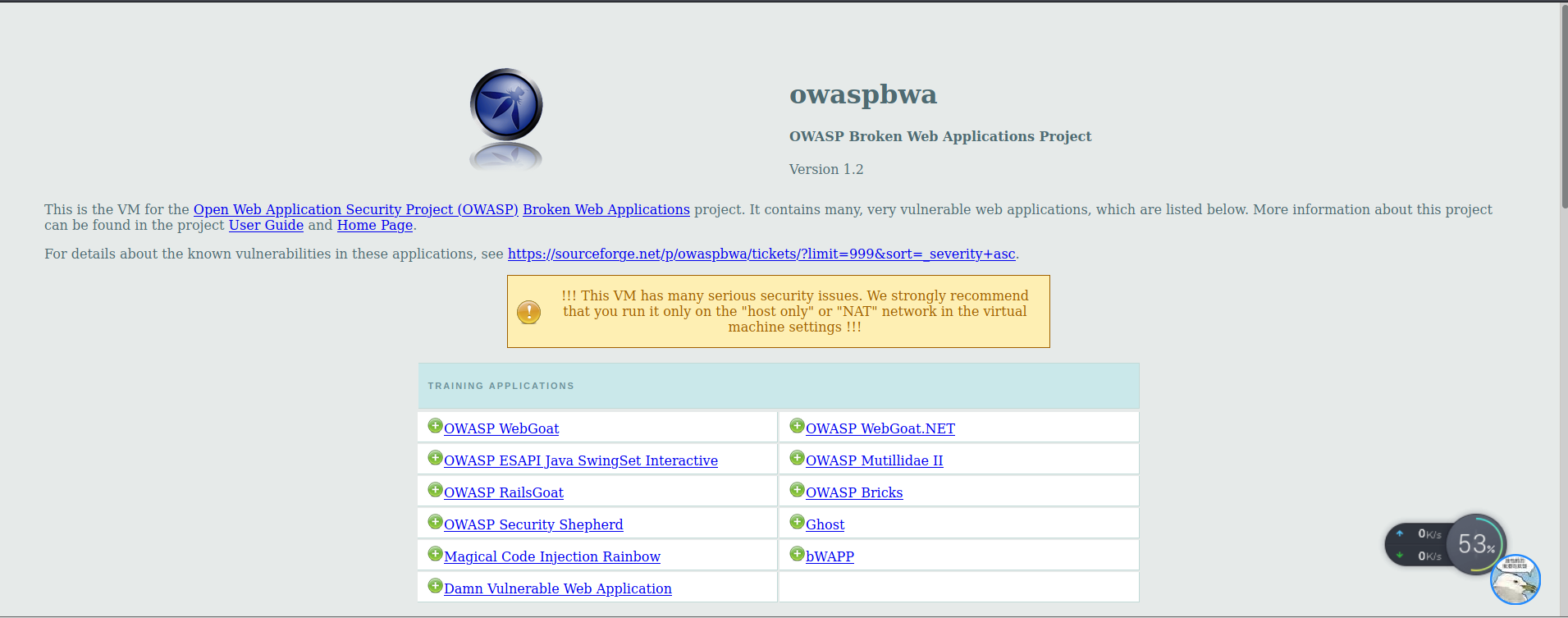The image size is (1568, 618).
Task: Click the 53% memory usage circle widget
Action: tap(1476, 543)
